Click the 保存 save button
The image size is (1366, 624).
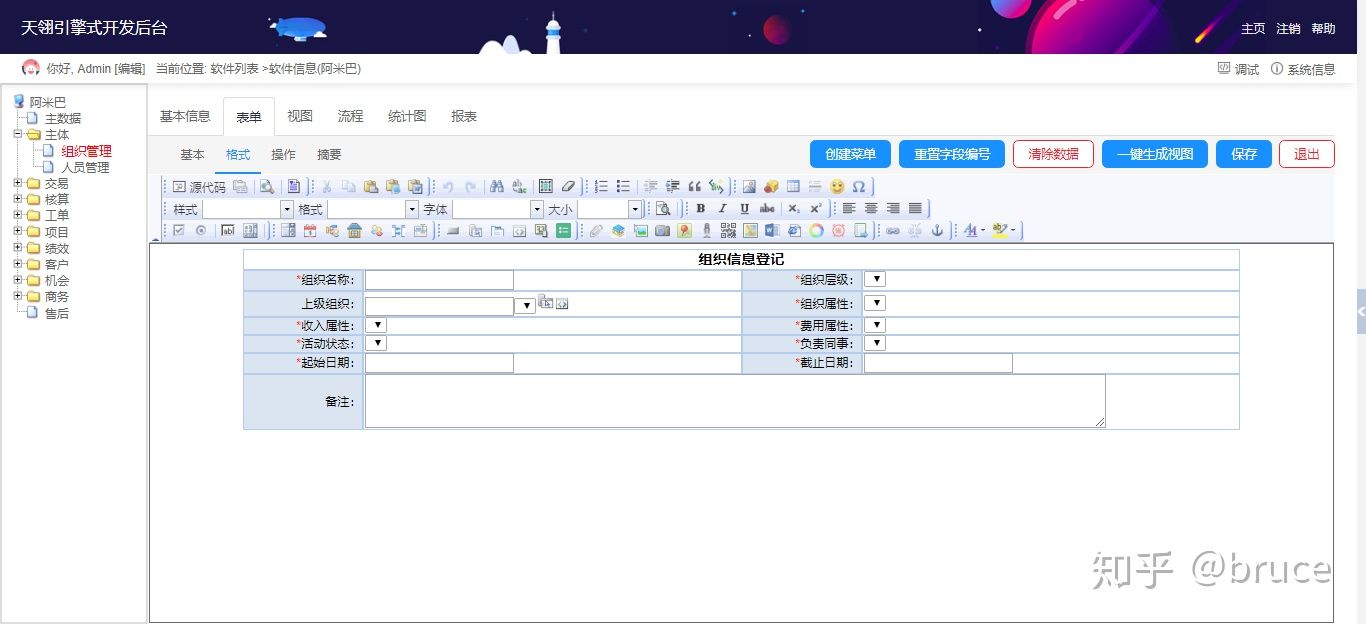(x=1243, y=154)
